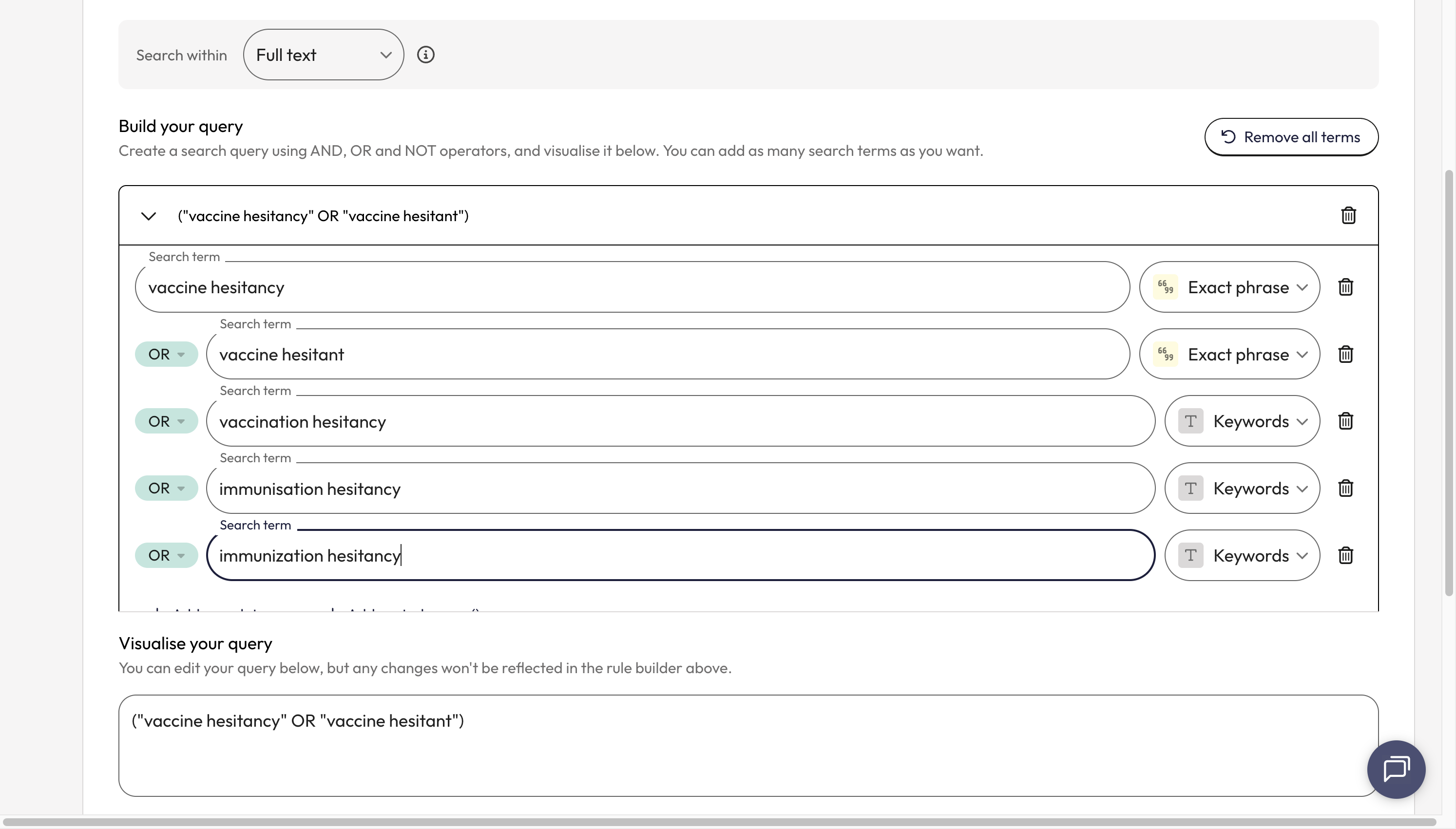Click the horizontal scrollbar at the bottom
The image size is (1456, 829).
pyautogui.click(x=720, y=822)
